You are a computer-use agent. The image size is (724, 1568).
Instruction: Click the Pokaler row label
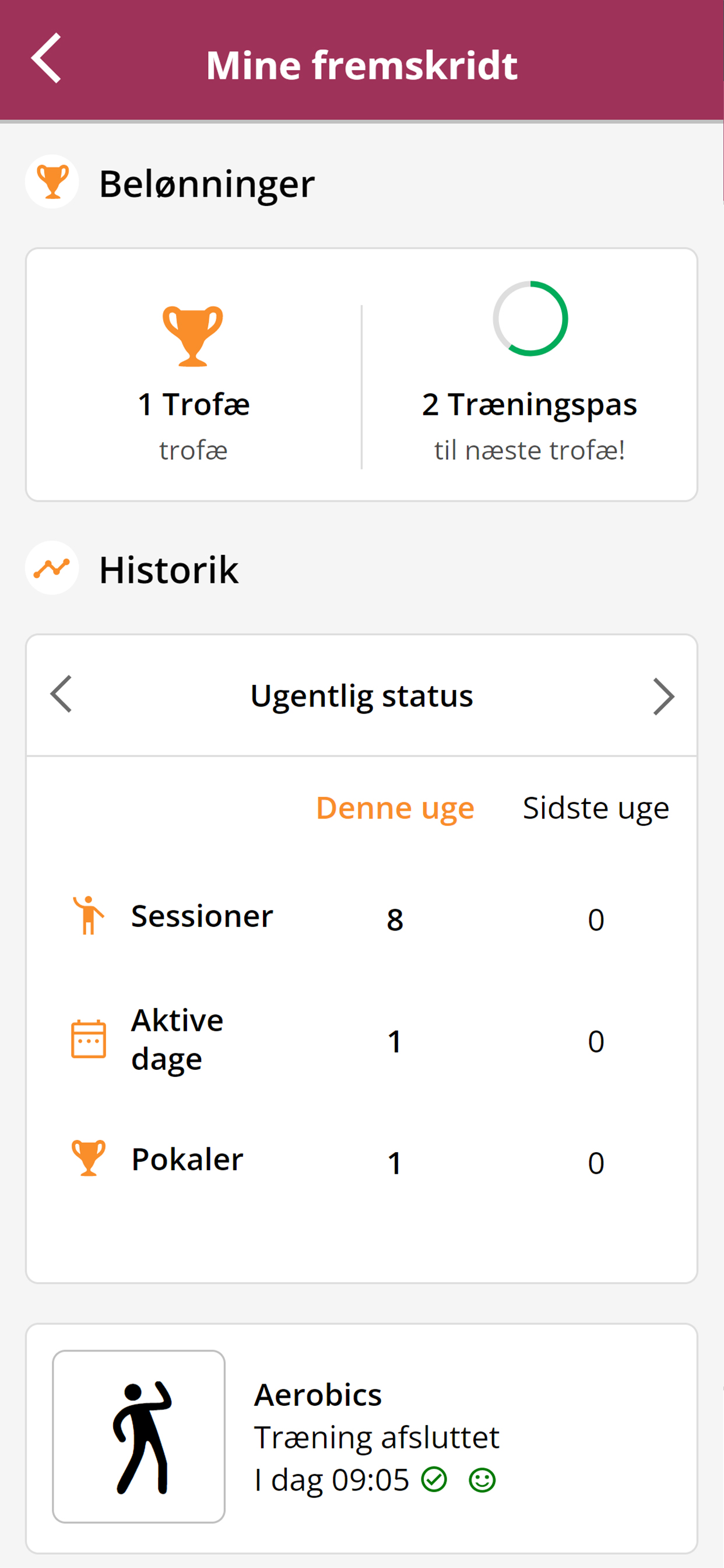click(x=187, y=1159)
